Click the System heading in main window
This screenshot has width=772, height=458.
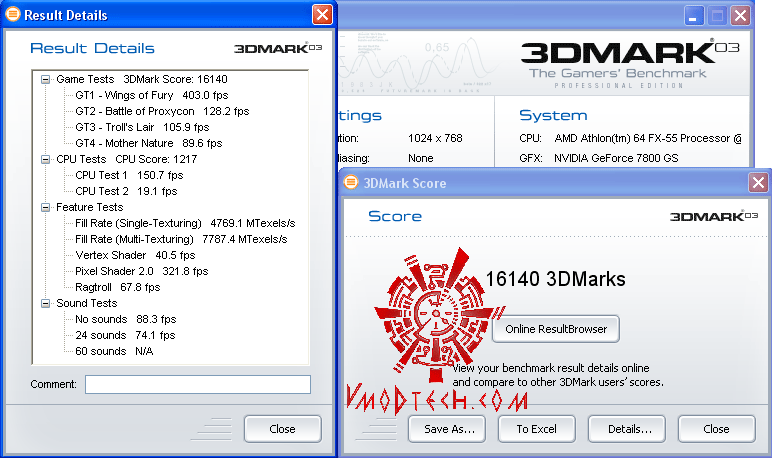pyautogui.click(x=553, y=115)
